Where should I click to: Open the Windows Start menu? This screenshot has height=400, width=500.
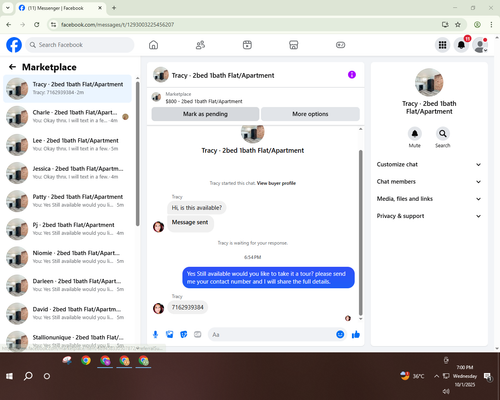pyautogui.click(x=9, y=376)
